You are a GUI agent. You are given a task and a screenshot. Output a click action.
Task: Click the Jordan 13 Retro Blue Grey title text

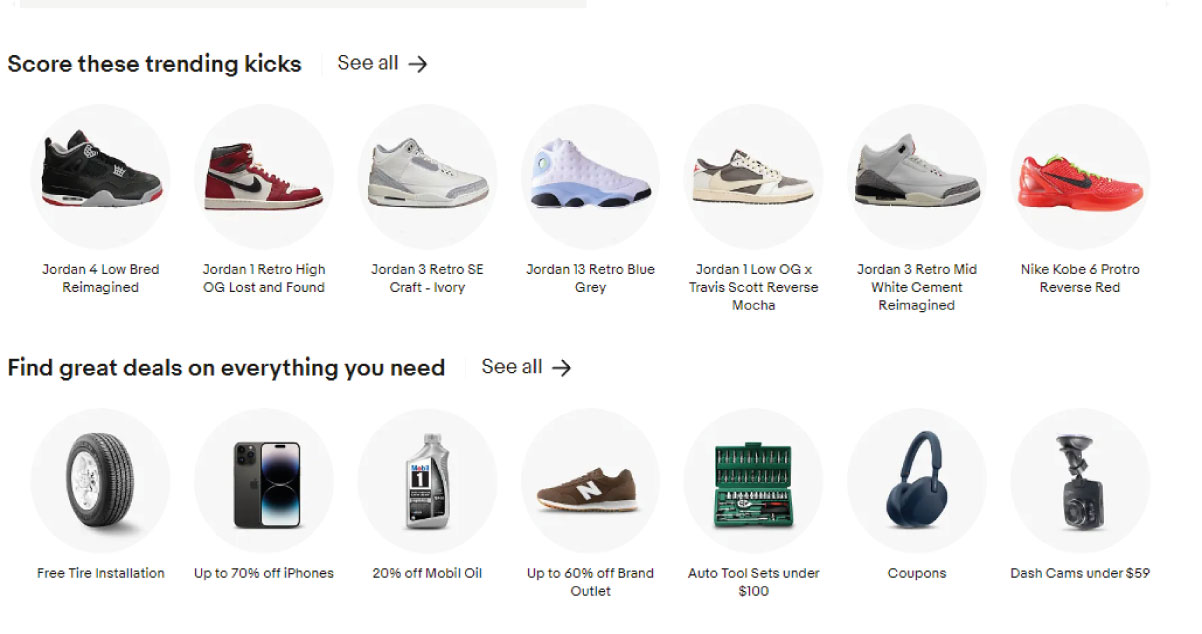point(590,278)
